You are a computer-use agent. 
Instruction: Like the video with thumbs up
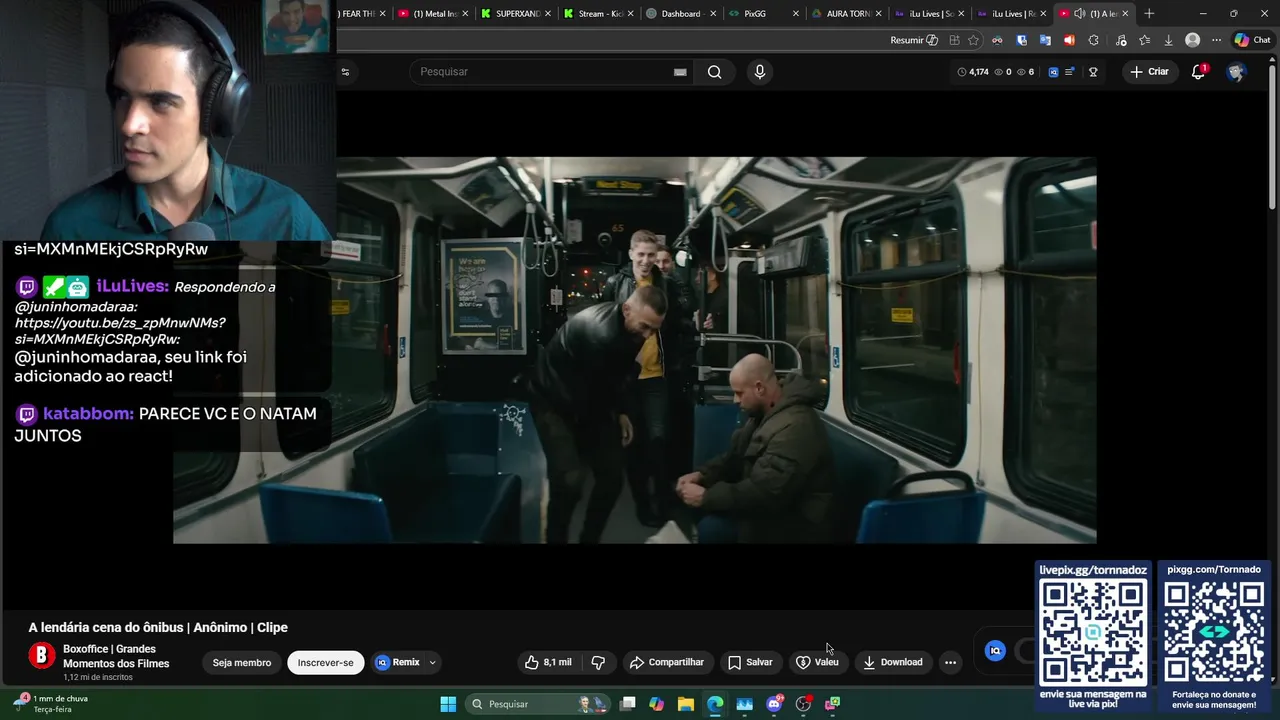click(548, 662)
